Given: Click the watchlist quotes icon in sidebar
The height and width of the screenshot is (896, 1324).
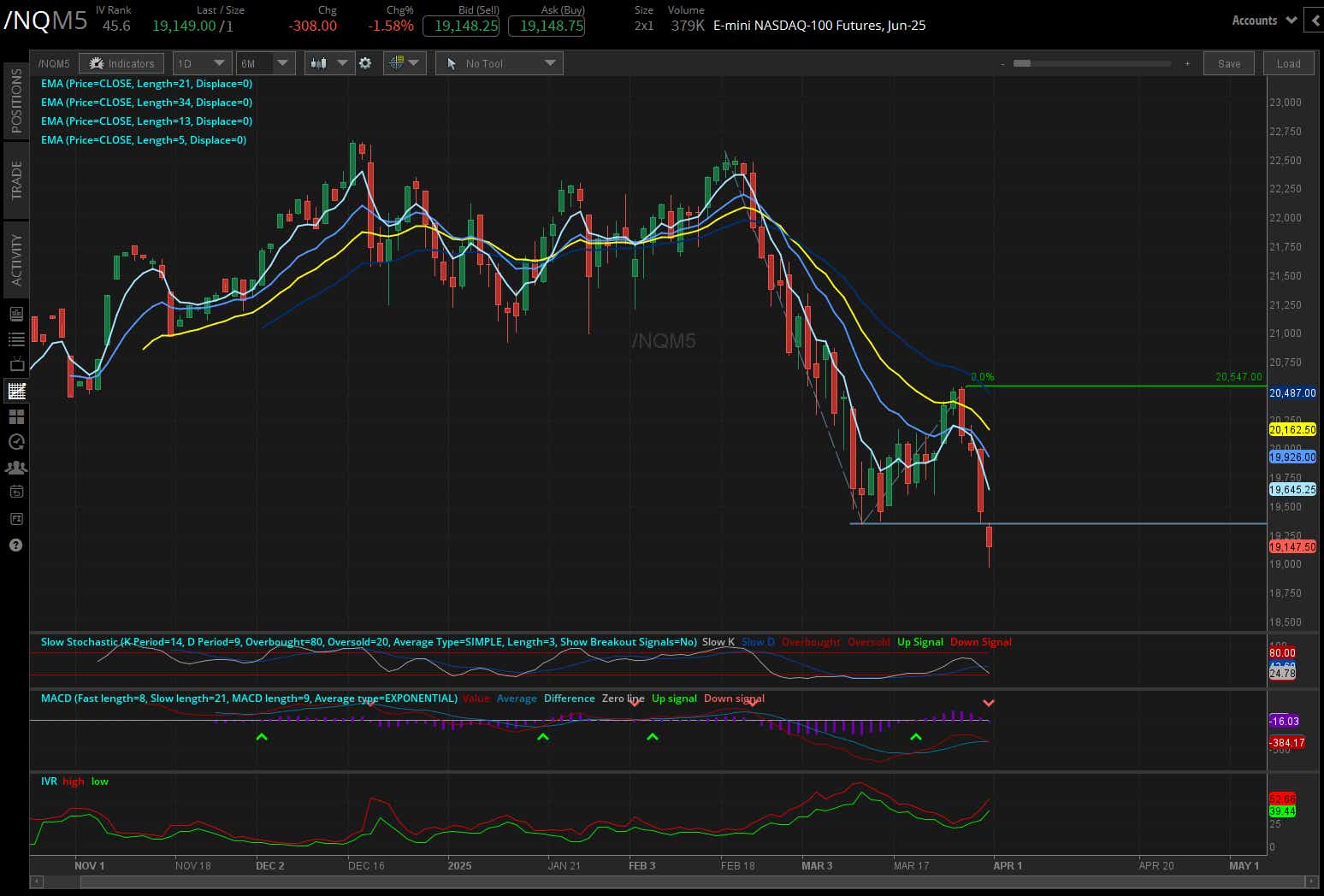Looking at the screenshot, I should tap(15, 339).
